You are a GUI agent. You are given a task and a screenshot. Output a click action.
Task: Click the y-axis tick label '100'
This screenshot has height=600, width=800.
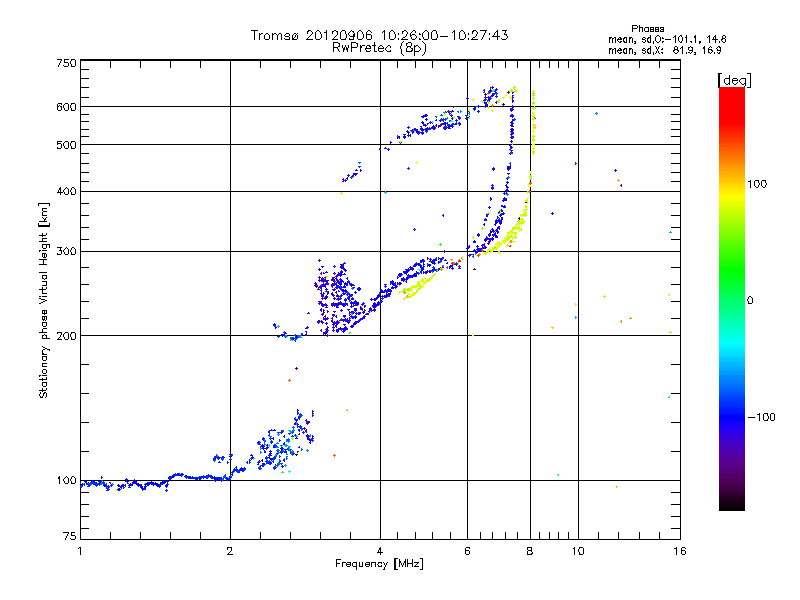click(x=66, y=480)
